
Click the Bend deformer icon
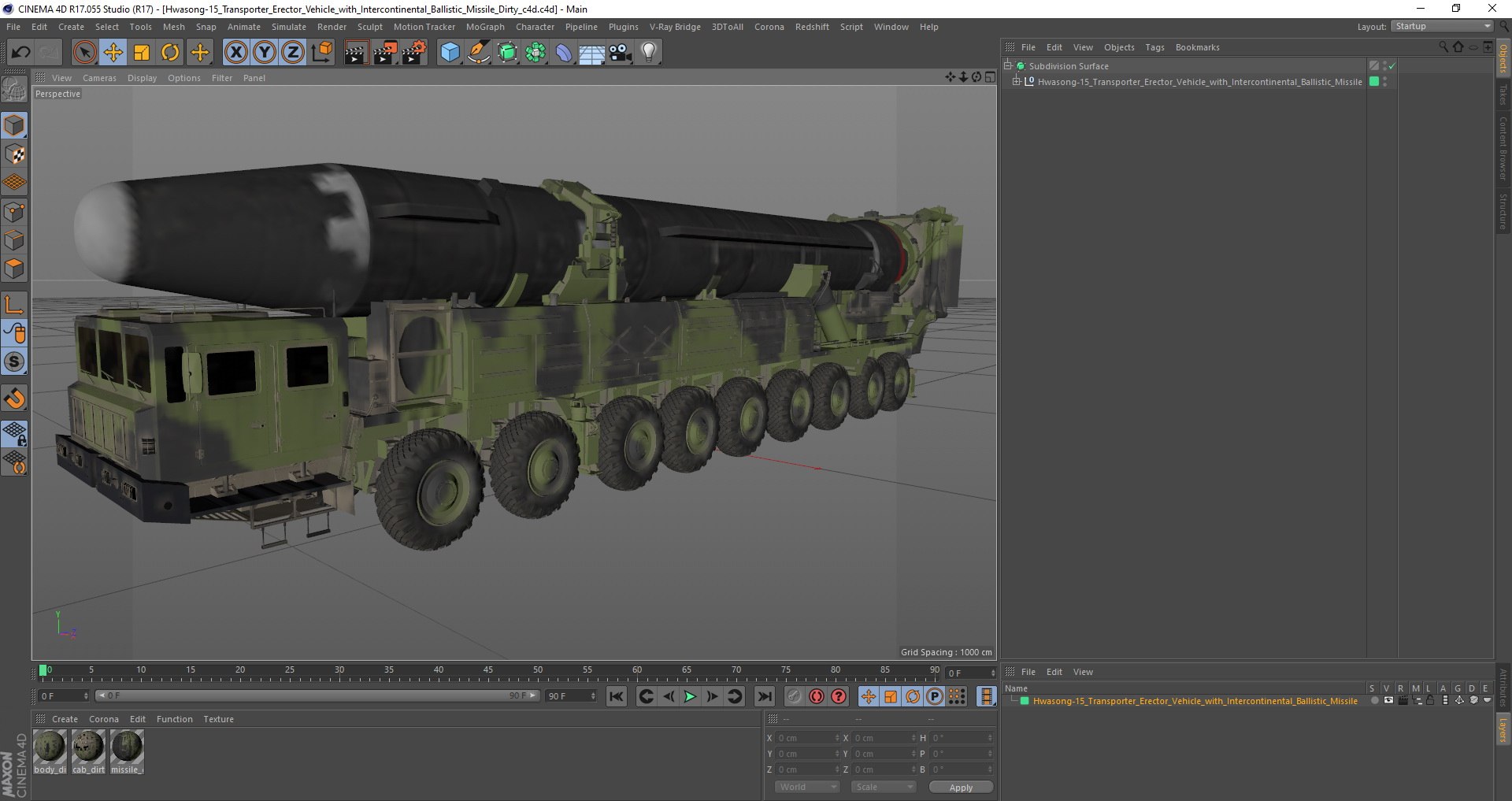564,53
